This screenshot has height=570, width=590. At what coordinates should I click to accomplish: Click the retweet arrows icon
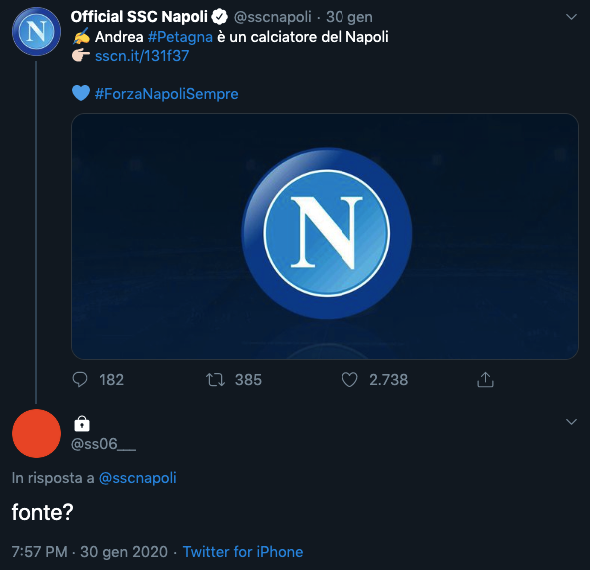pos(216,380)
